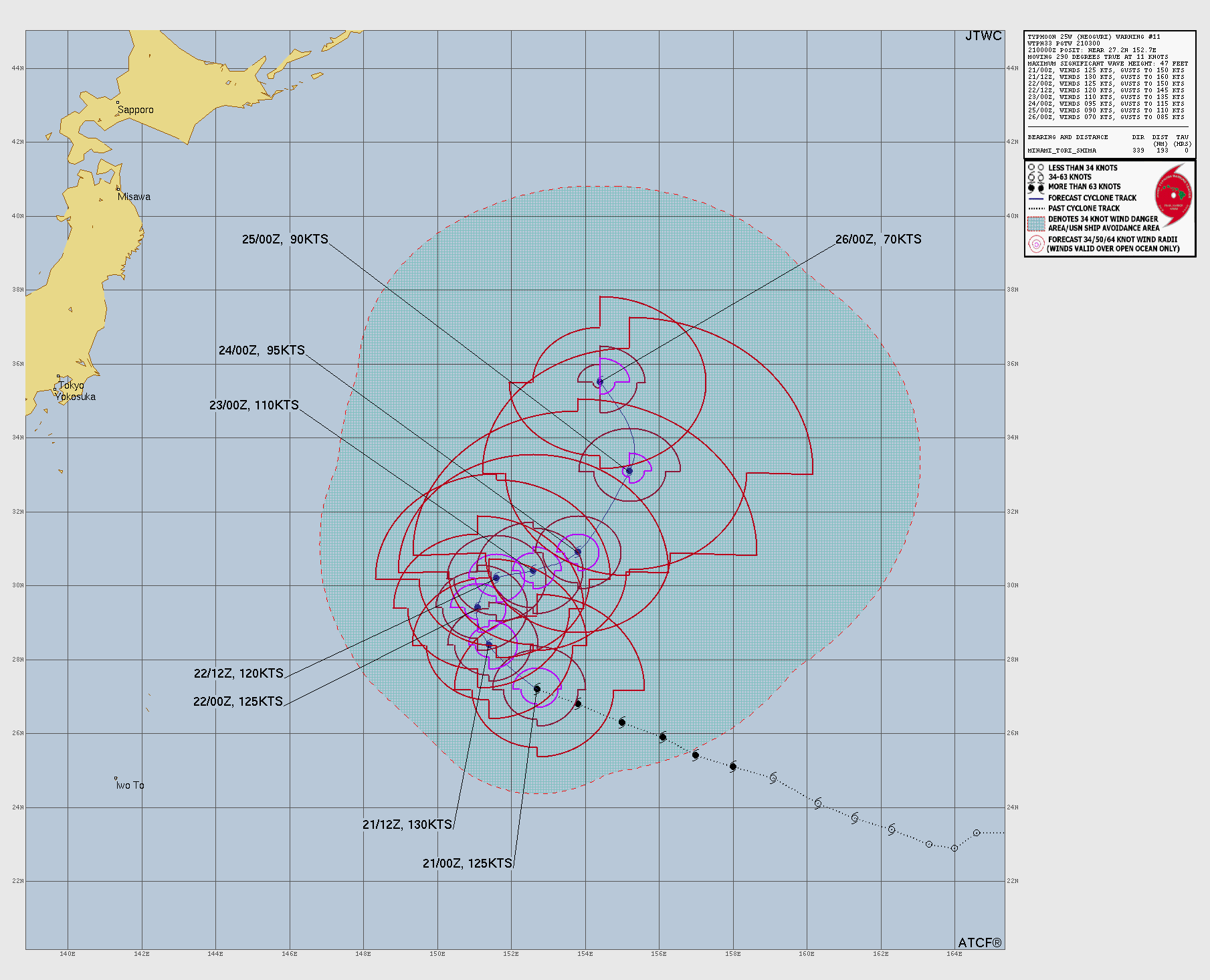Screen dimensions: 1210x980
Task: Select the northernmost forecast position marker
Action: click(600, 382)
